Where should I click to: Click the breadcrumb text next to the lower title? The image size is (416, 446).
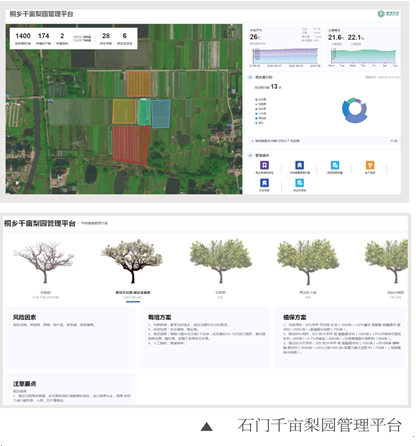pos(94,223)
